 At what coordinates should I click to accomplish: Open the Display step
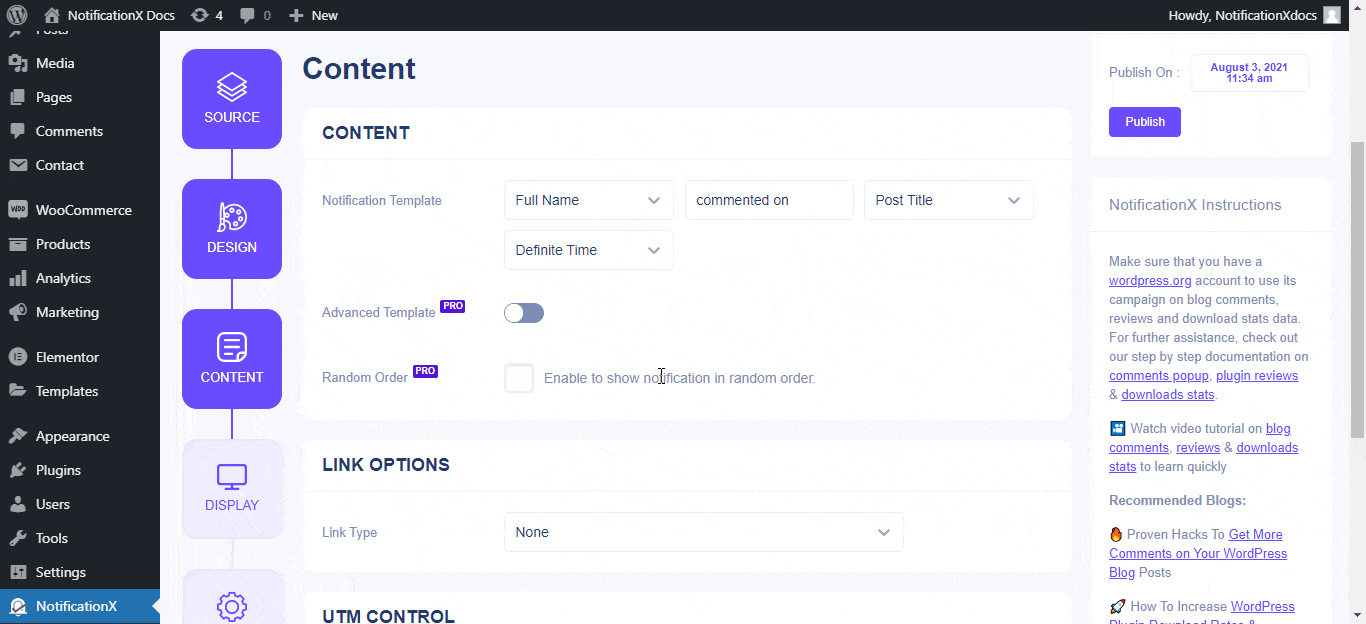[x=232, y=489]
